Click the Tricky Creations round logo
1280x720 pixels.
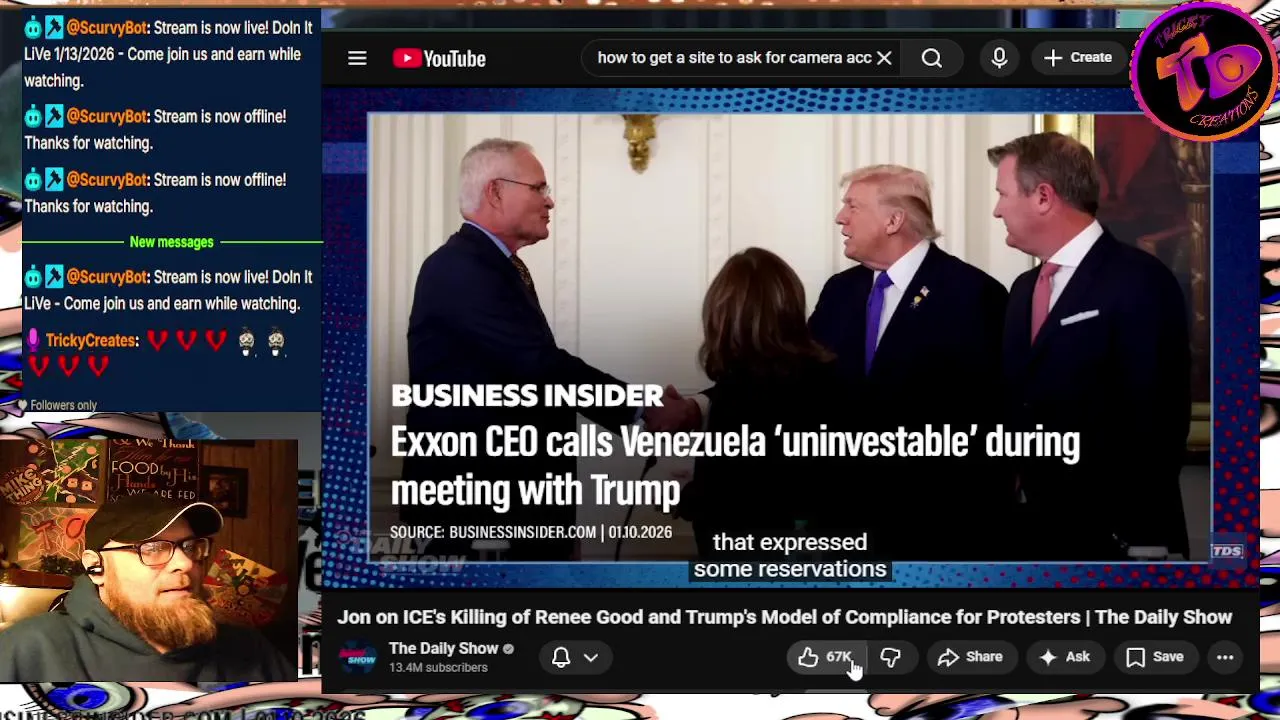pos(1204,70)
